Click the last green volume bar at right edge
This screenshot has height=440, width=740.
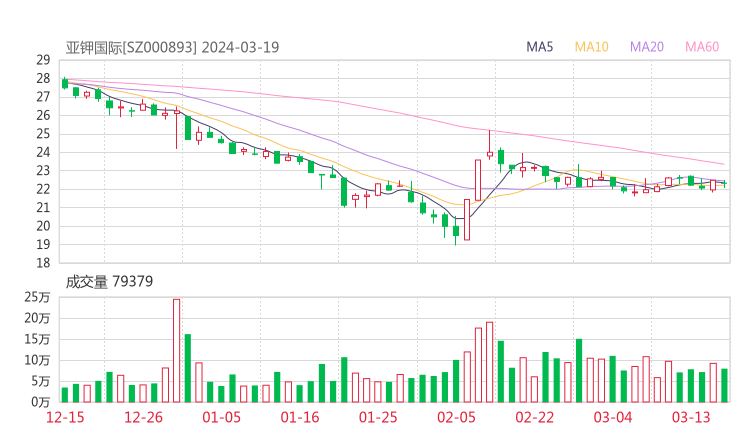(x=724, y=386)
